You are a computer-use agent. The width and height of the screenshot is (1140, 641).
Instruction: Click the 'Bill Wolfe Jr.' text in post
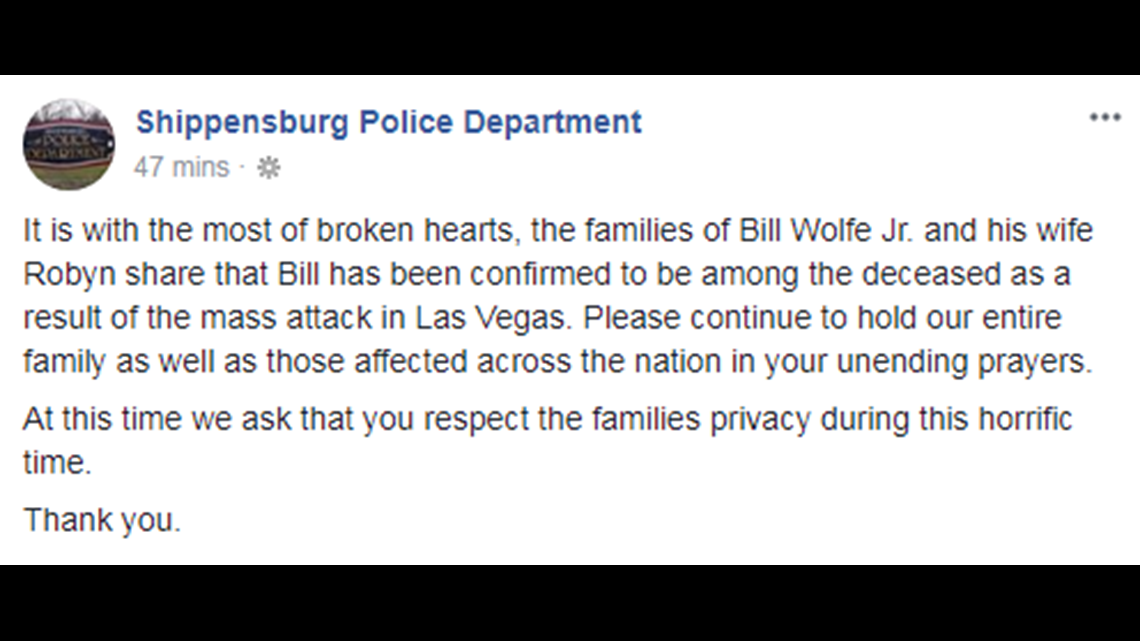coord(827,230)
